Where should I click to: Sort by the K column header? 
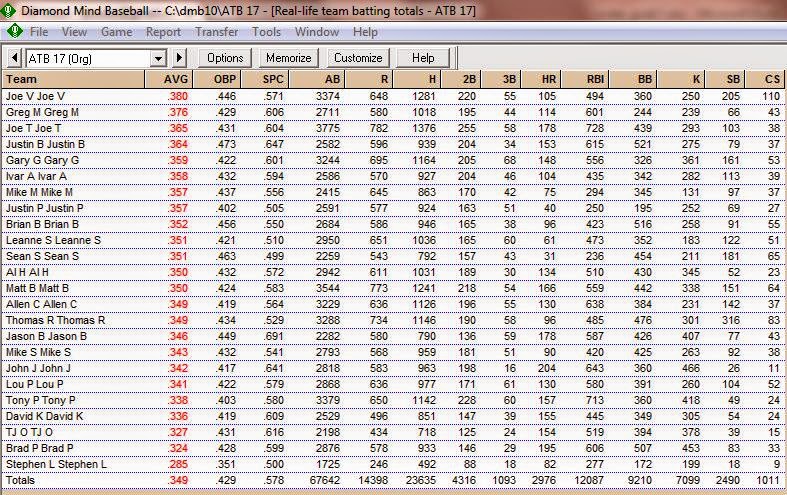pyautogui.click(x=682, y=79)
